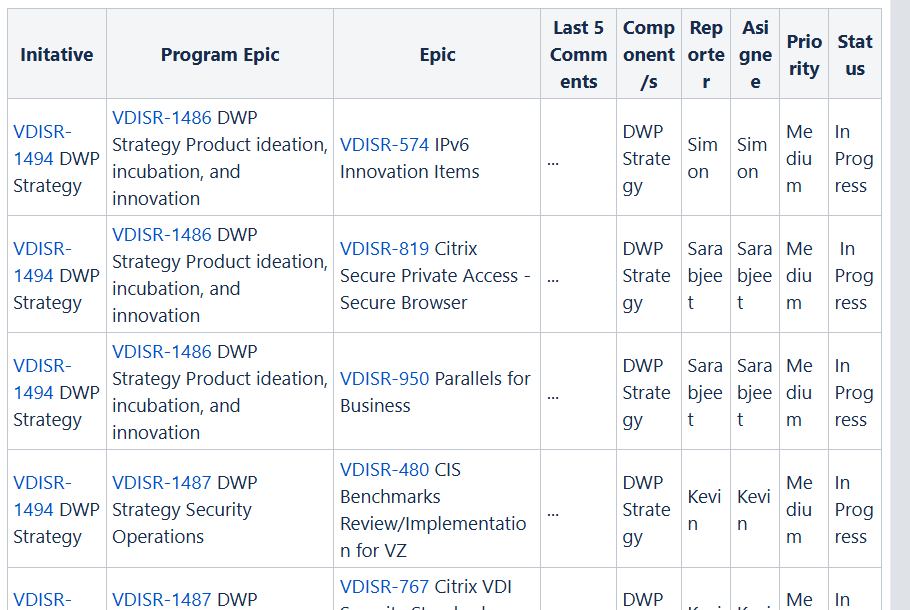
Task: Open VDISR-1486 program epic in the Secure Browser row
Action: coord(162,235)
